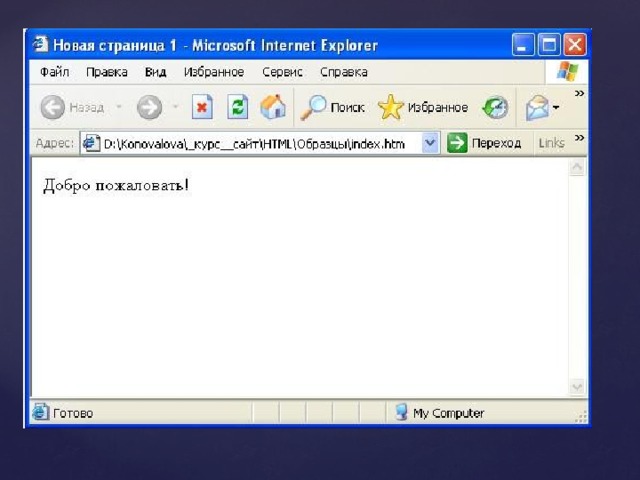Click the scrollbar up arrow
Screen dimensions: 640x480
tap(577, 167)
